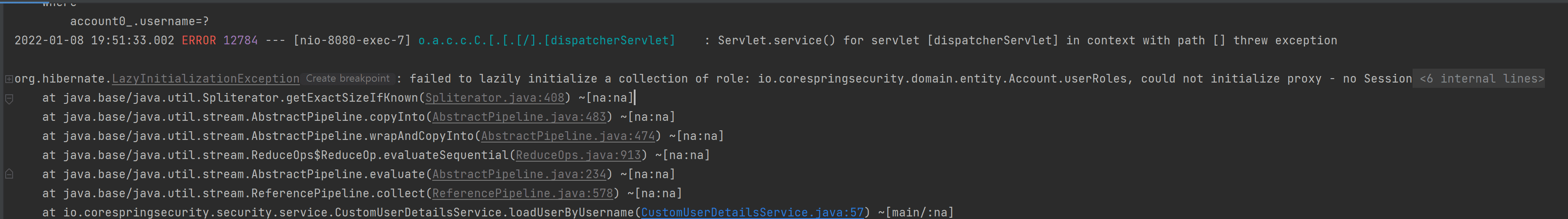Open the LazyInitializationException class link

(205, 79)
